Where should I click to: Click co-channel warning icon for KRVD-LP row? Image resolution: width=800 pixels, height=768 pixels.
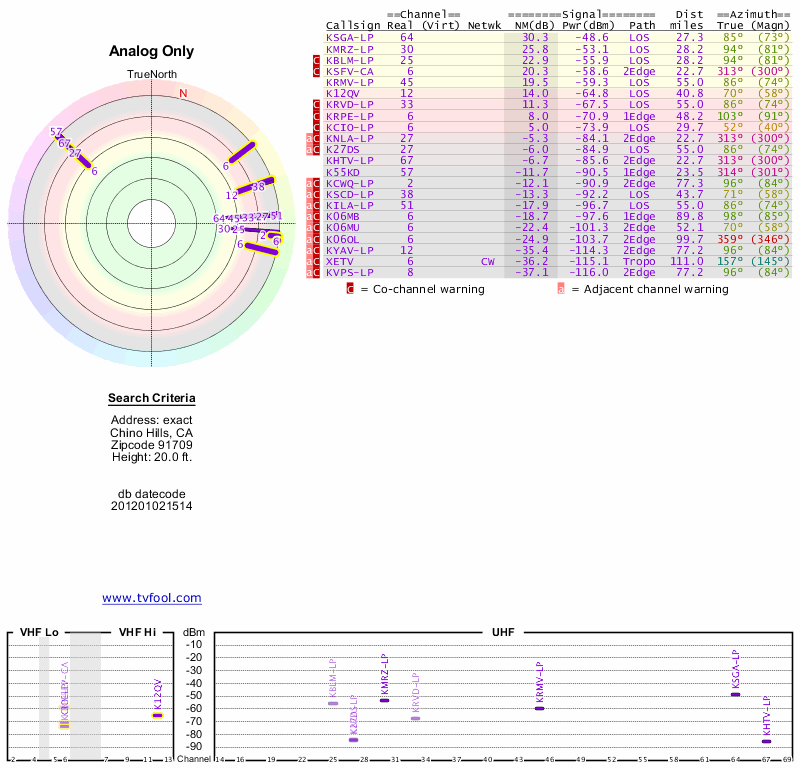point(317,104)
